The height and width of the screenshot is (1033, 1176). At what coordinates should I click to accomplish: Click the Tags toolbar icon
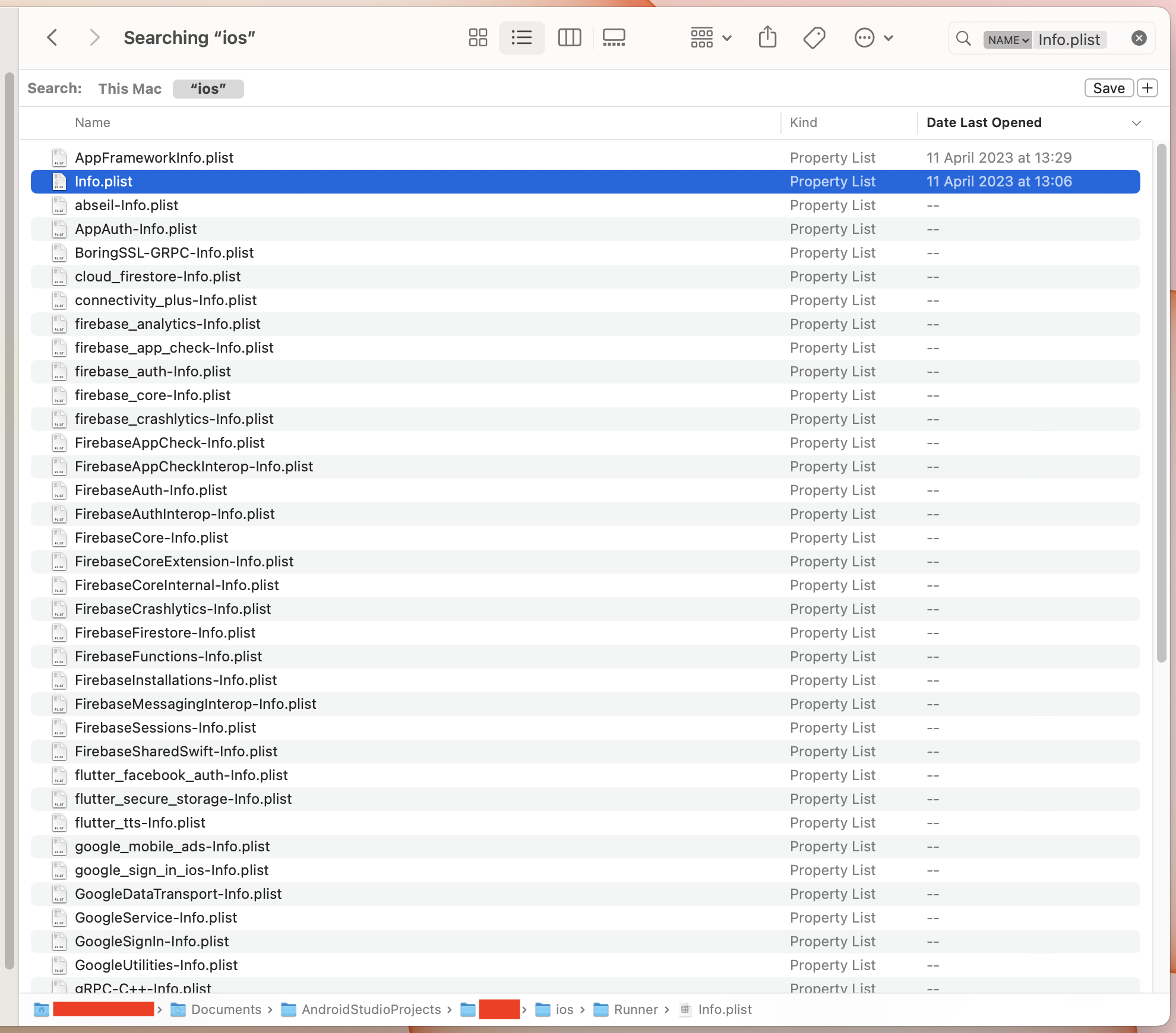[814, 38]
